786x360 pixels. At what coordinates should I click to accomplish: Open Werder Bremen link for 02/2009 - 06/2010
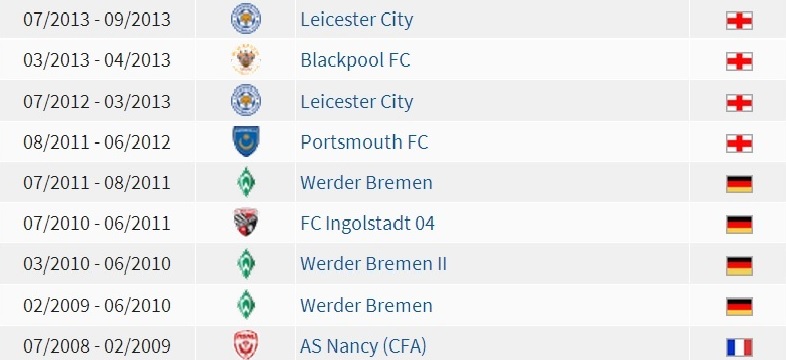point(366,305)
